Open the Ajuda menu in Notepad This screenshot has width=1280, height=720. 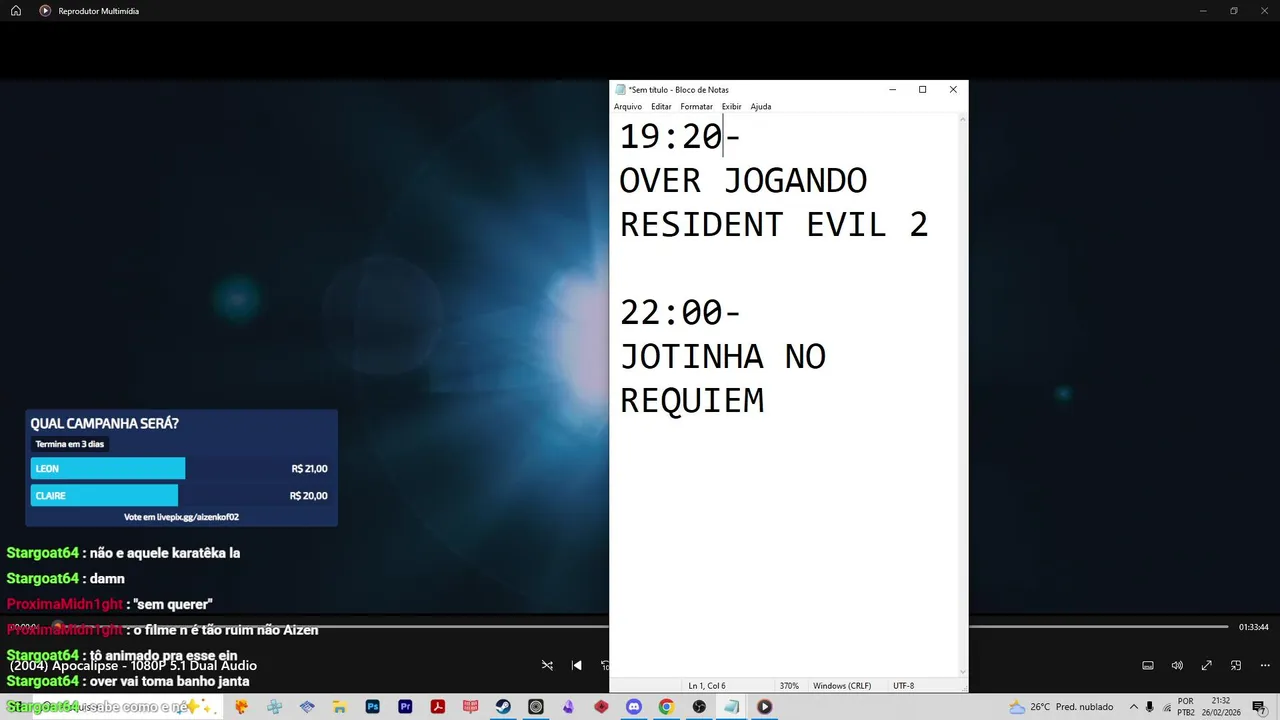[761, 106]
